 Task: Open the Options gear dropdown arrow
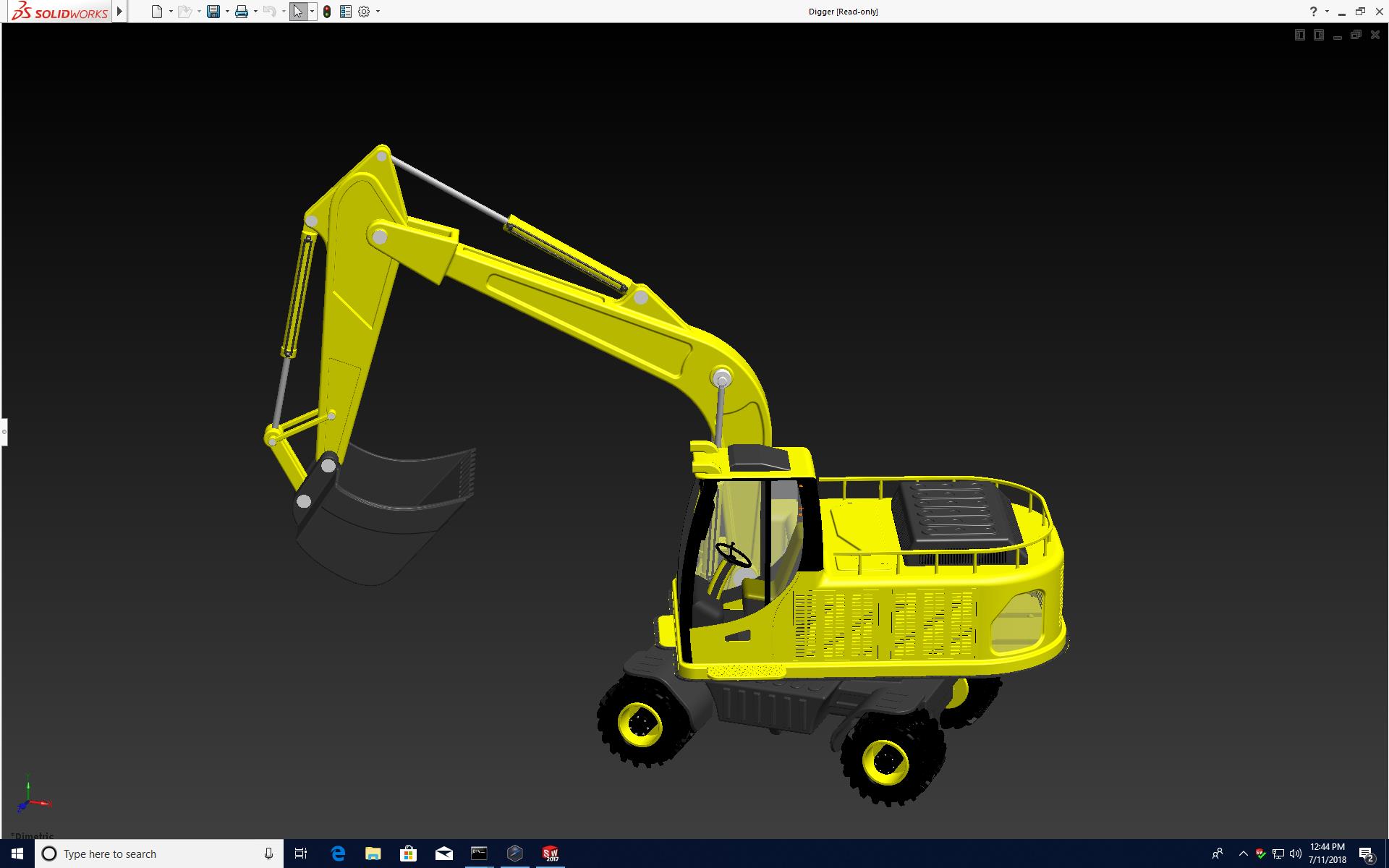(x=378, y=12)
